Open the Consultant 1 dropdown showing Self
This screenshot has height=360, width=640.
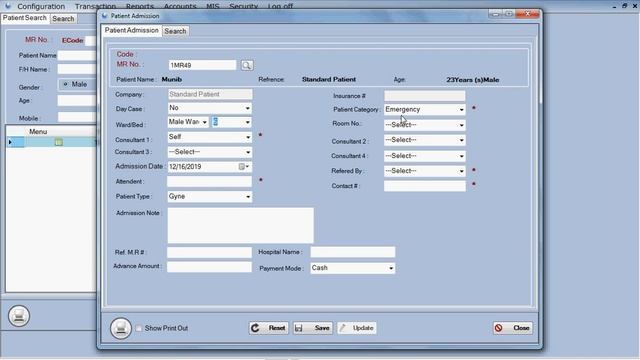click(248, 137)
